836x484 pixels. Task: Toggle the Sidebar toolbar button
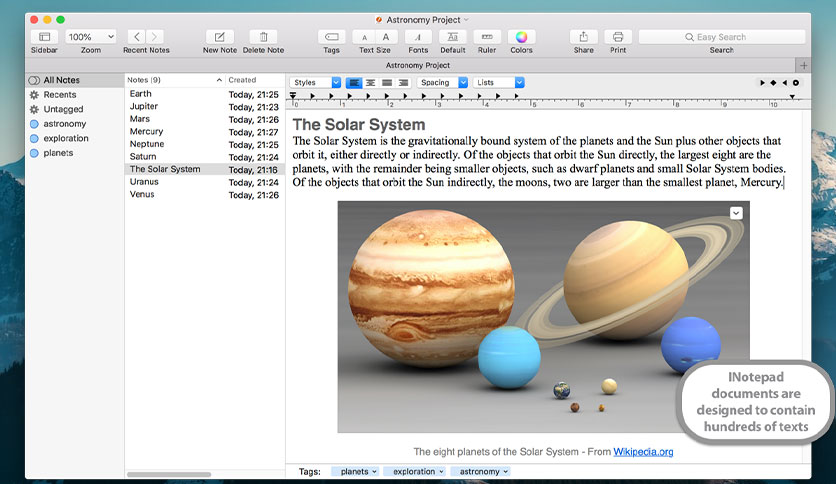[44, 37]
